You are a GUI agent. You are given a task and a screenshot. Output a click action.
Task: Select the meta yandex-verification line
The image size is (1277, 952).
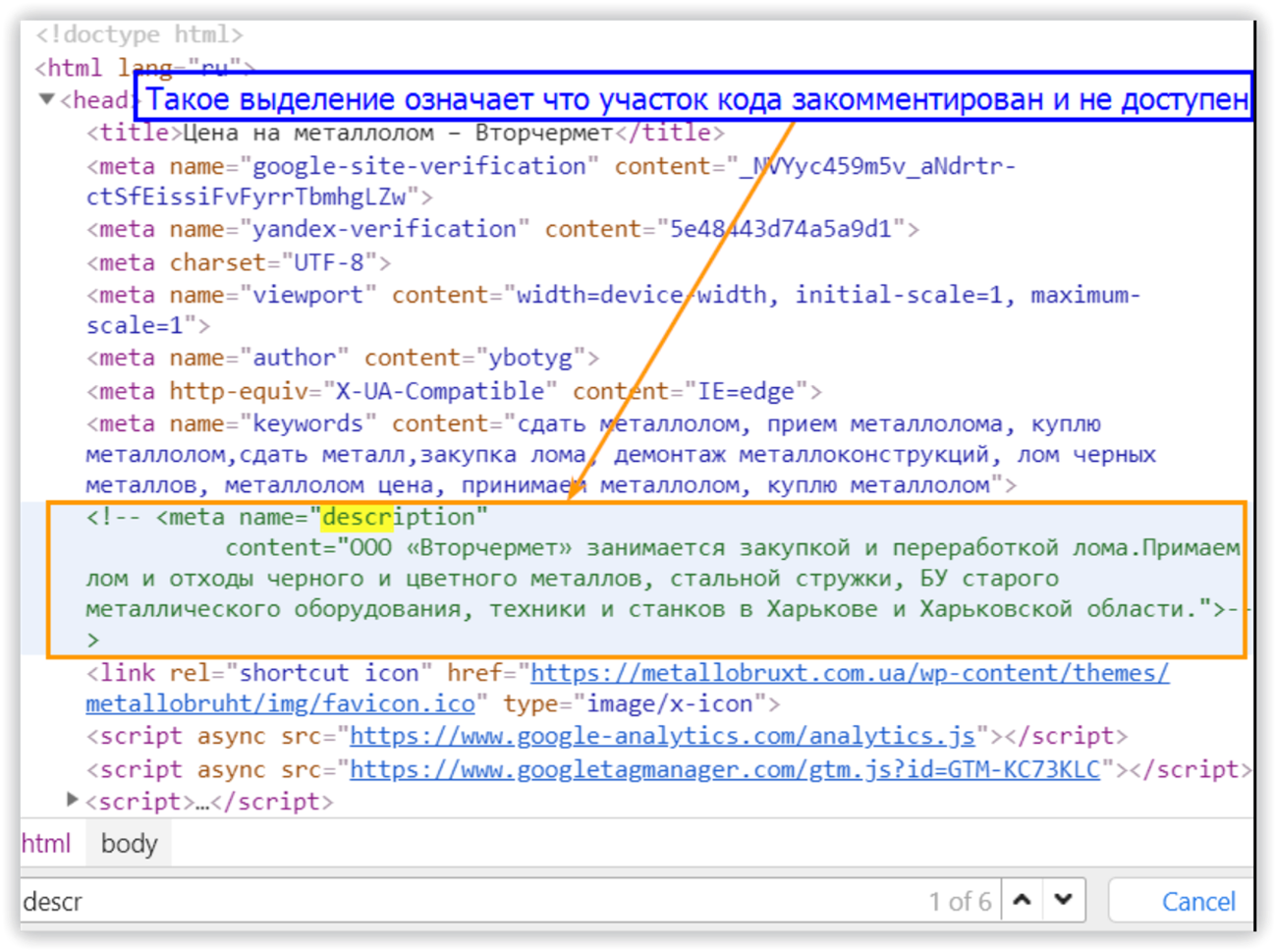point(503,229)
